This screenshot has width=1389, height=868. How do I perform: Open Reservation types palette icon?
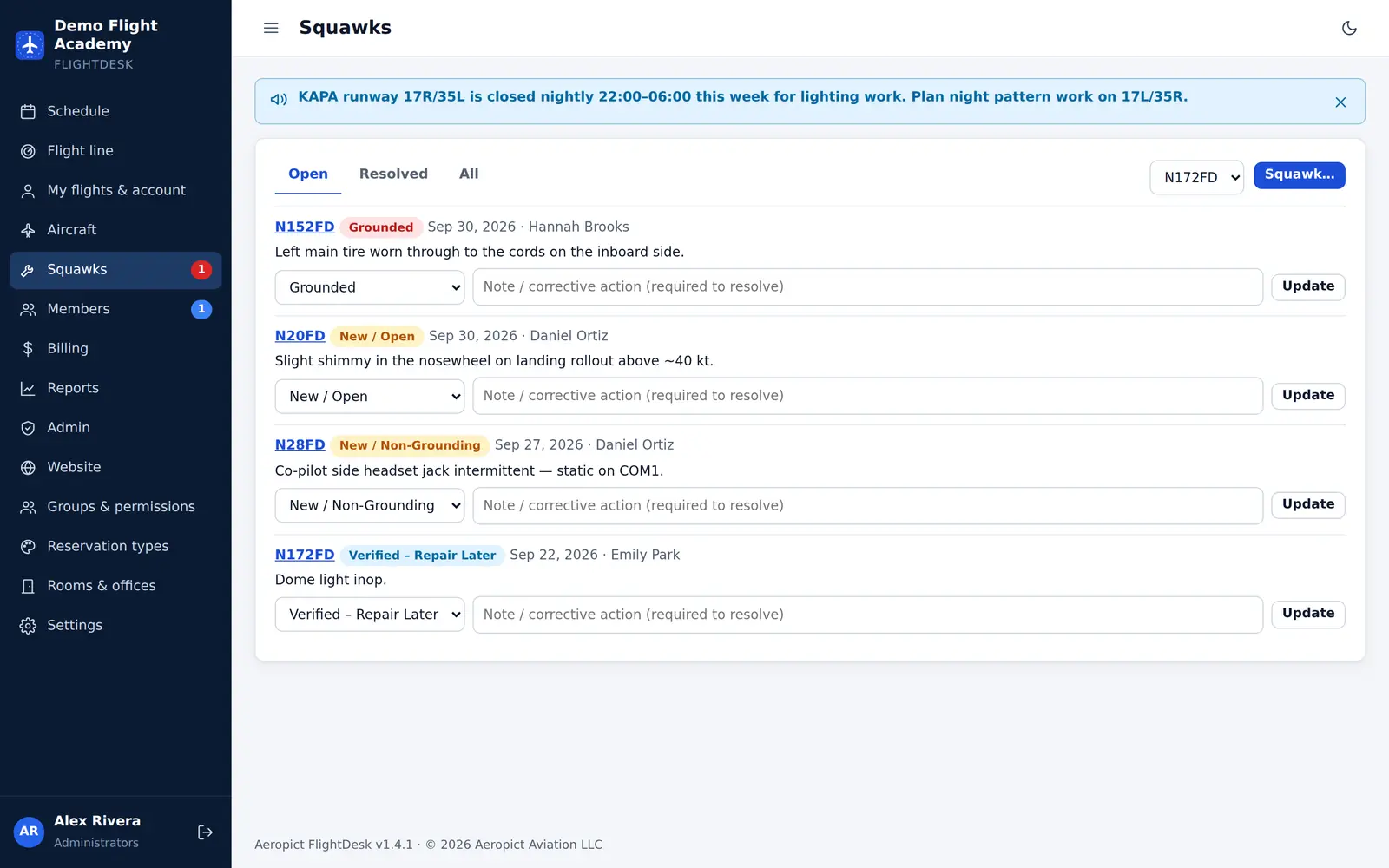pos(28,546)
